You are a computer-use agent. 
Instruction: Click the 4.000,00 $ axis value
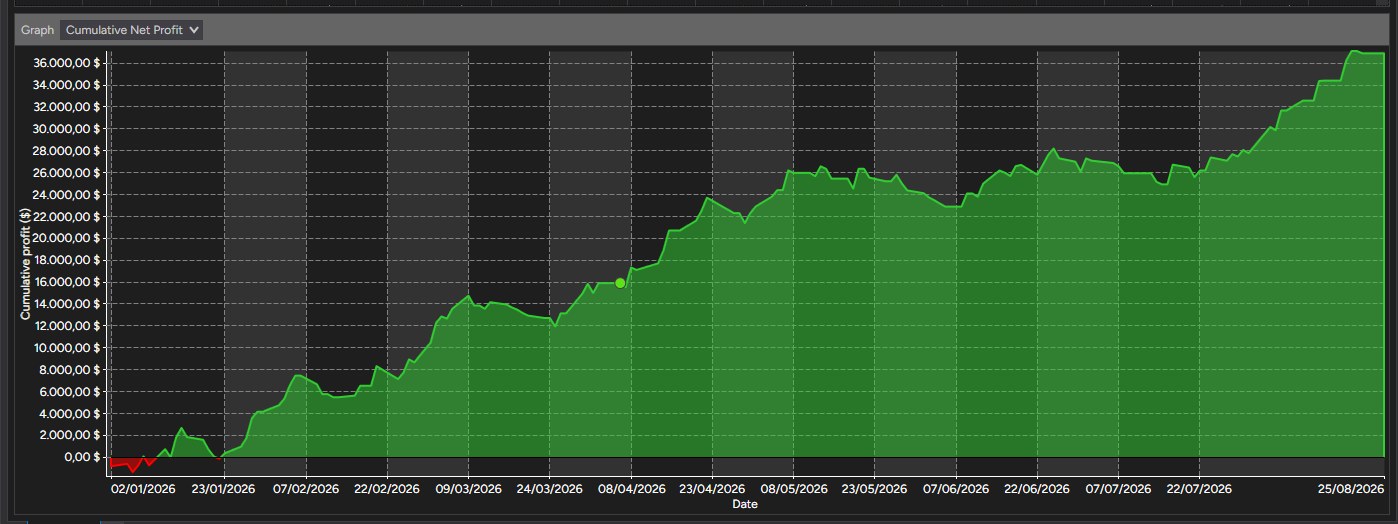point(71,414)
